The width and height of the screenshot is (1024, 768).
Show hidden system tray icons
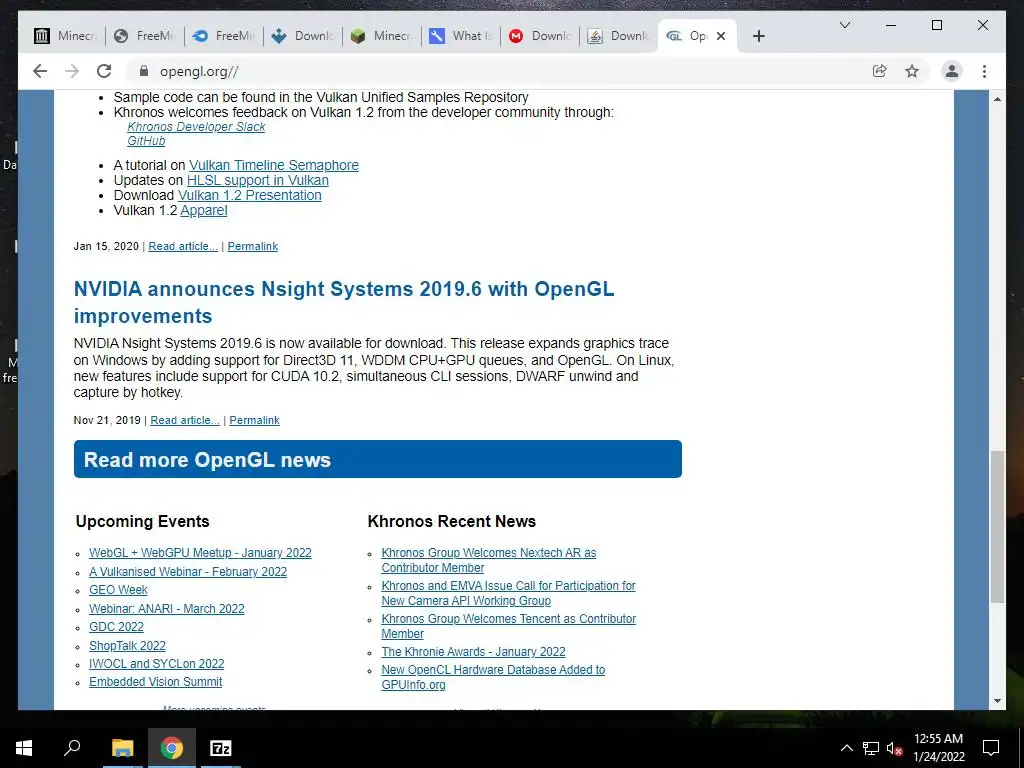point(846,748)
